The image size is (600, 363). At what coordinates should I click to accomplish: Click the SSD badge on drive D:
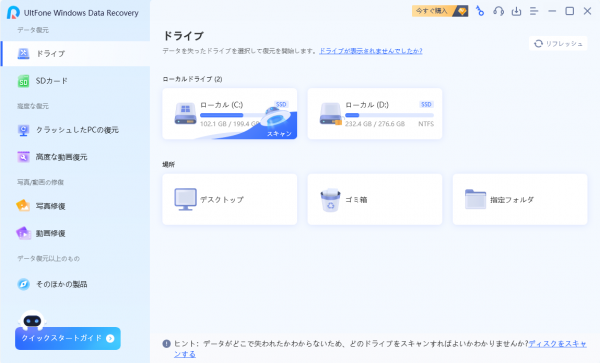tap(426, 104)
